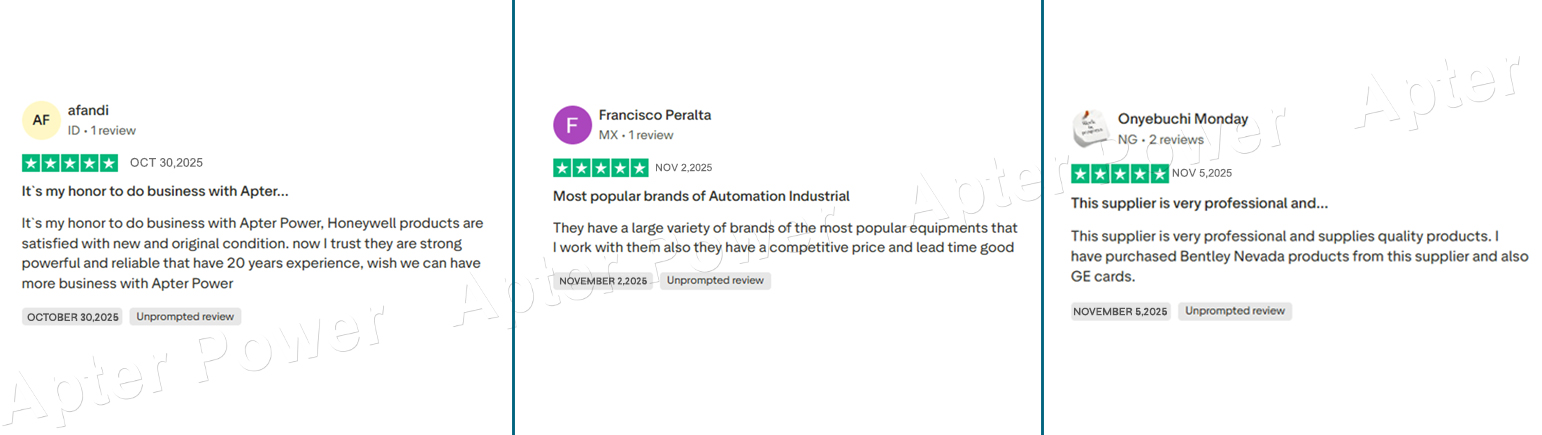The width and height of the screenshot is (1542, 435).
Task: Click 'Unprompted review' badge on Francisco's review
Action: tap(715, 281)
